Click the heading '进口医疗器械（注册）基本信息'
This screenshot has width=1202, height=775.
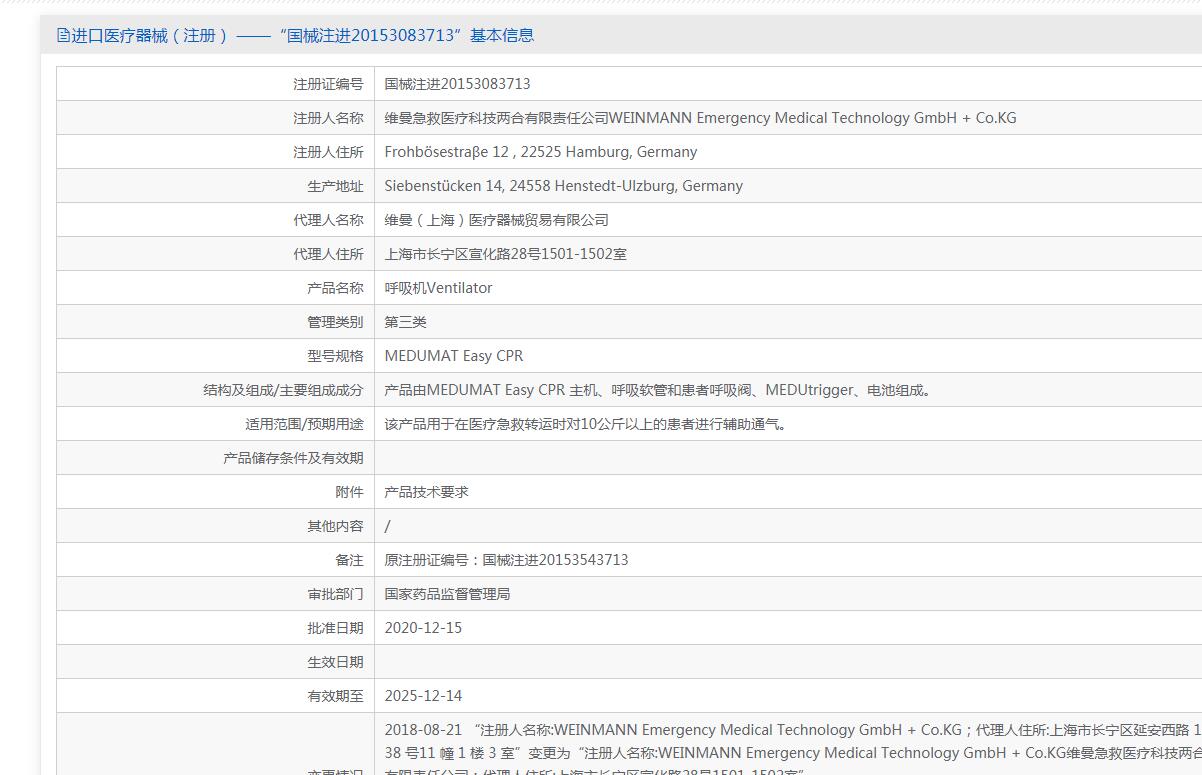tap(303, 35)
